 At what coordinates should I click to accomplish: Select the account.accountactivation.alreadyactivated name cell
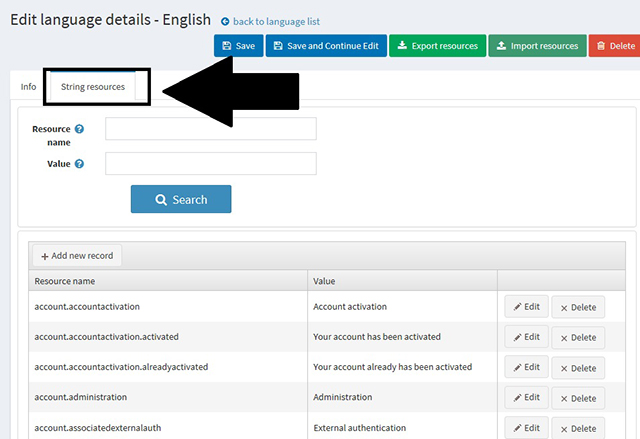coord(168,367)
